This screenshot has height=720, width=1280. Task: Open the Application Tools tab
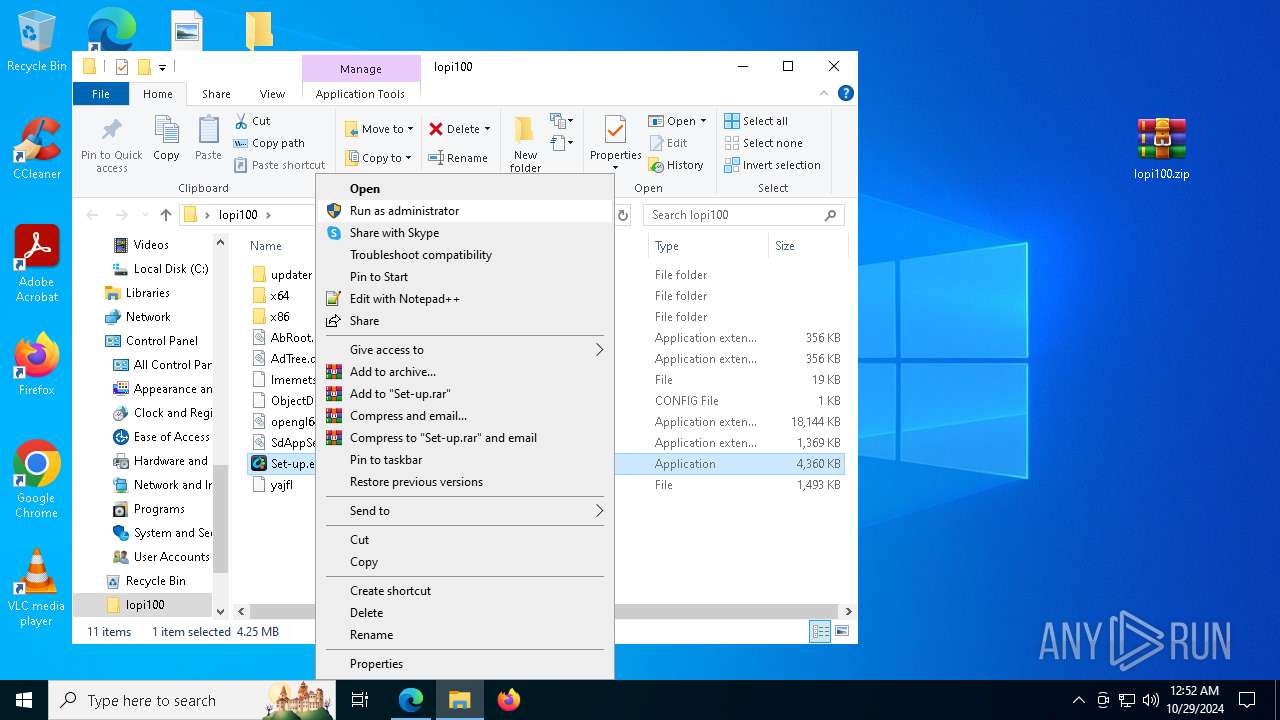click(360, 94)
